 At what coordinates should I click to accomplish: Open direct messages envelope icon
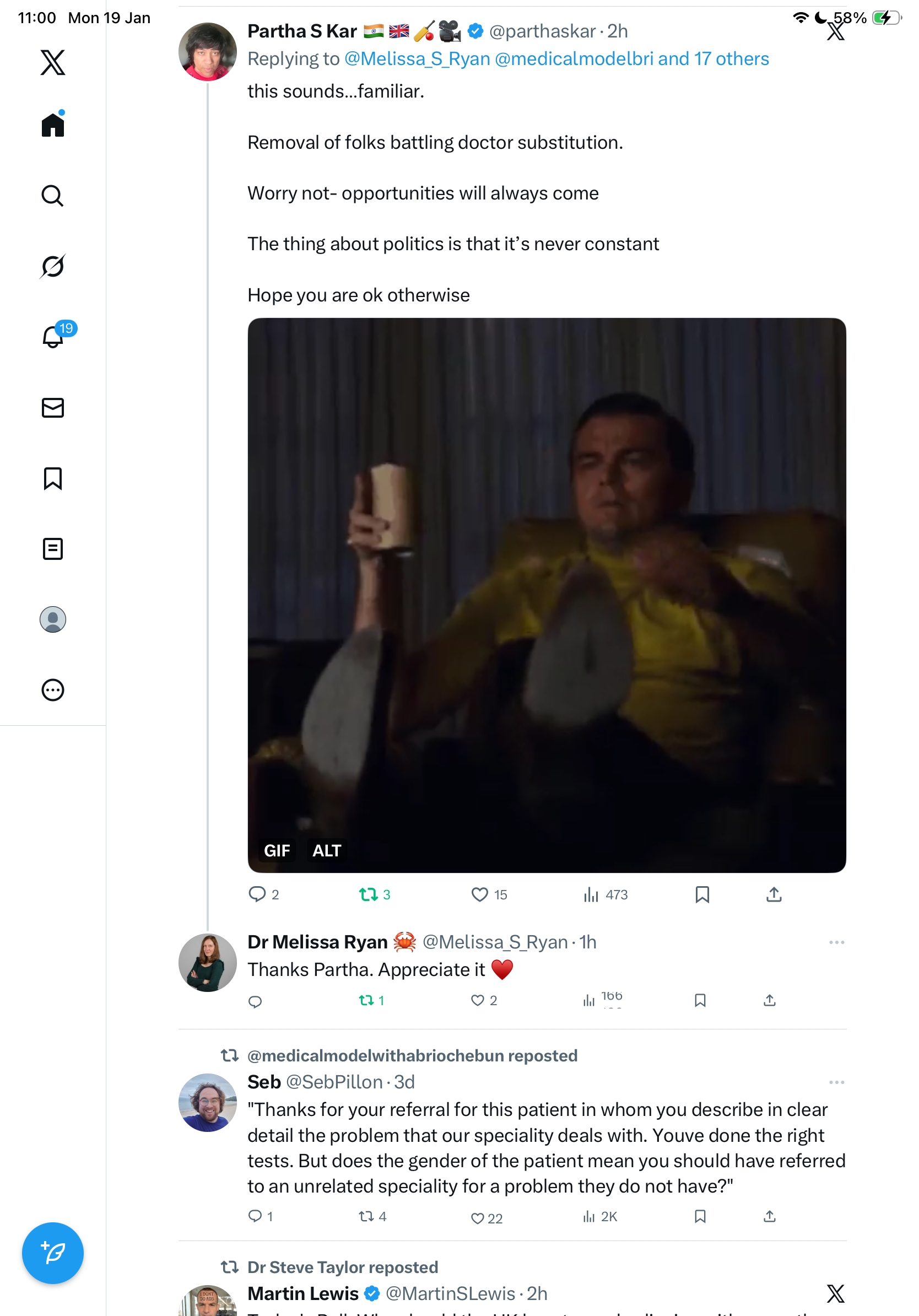point(53,407)
